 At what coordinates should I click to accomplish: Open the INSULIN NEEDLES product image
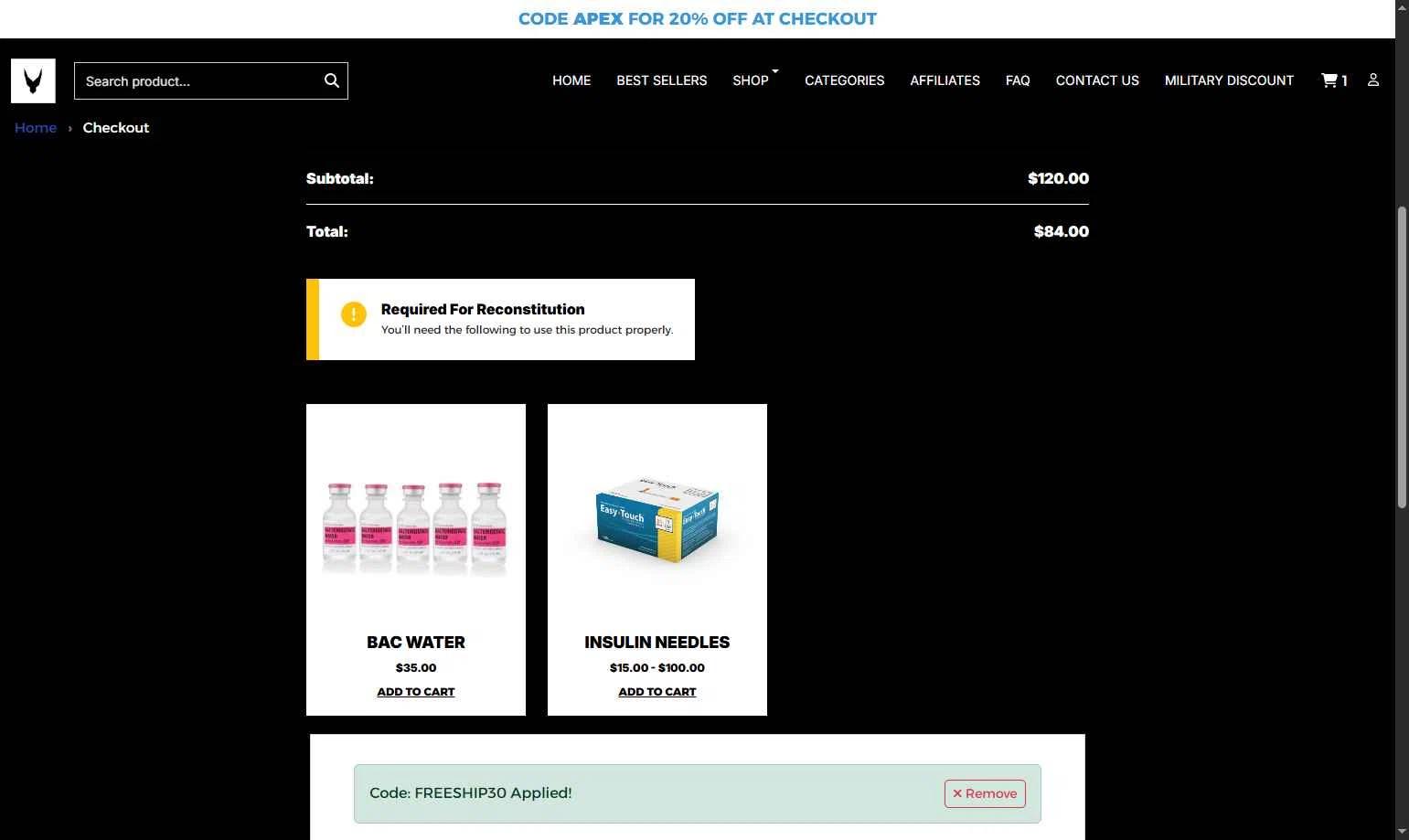click(657, 519)
